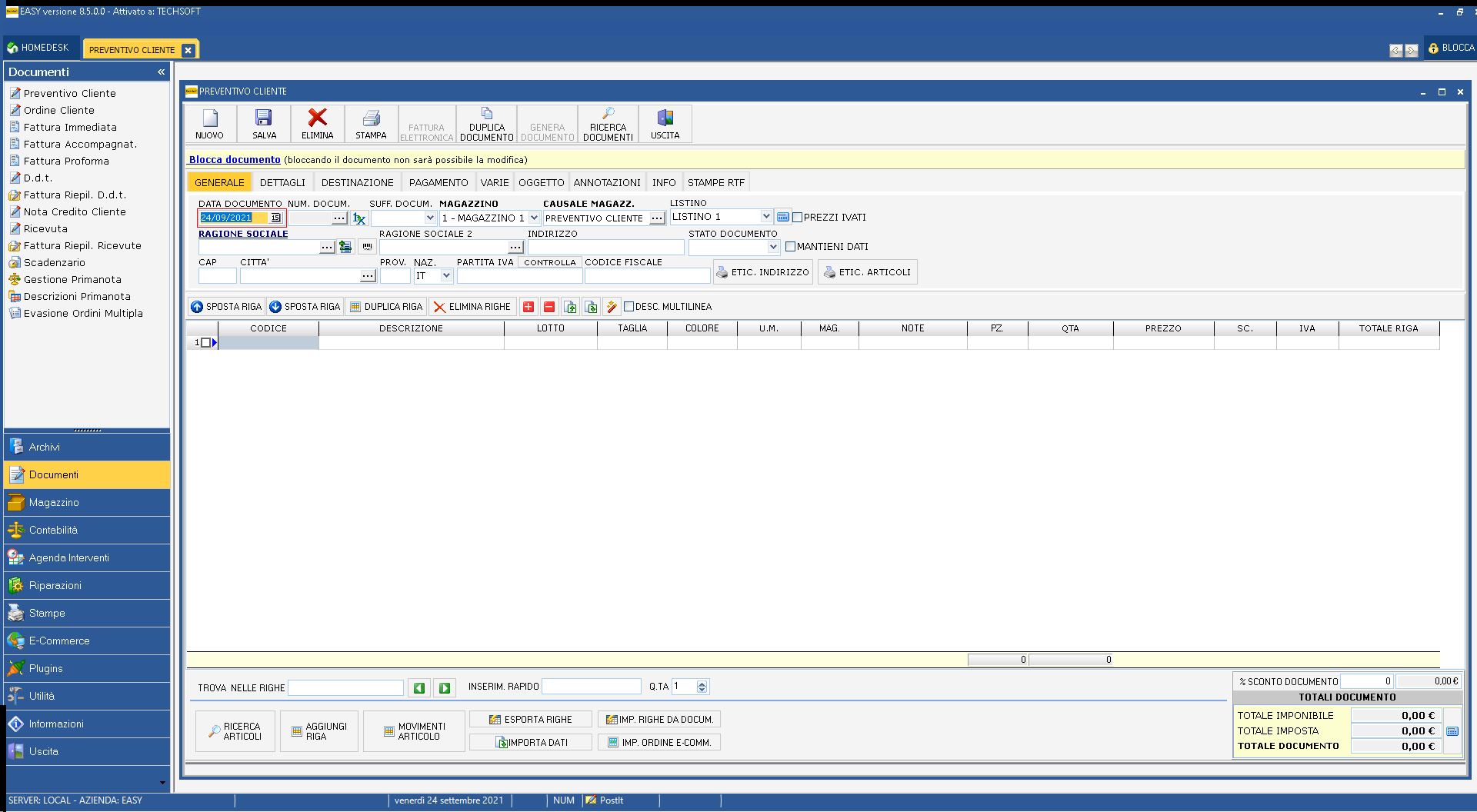Click the pencil edit icon in rows toolbar

[612, 307]
